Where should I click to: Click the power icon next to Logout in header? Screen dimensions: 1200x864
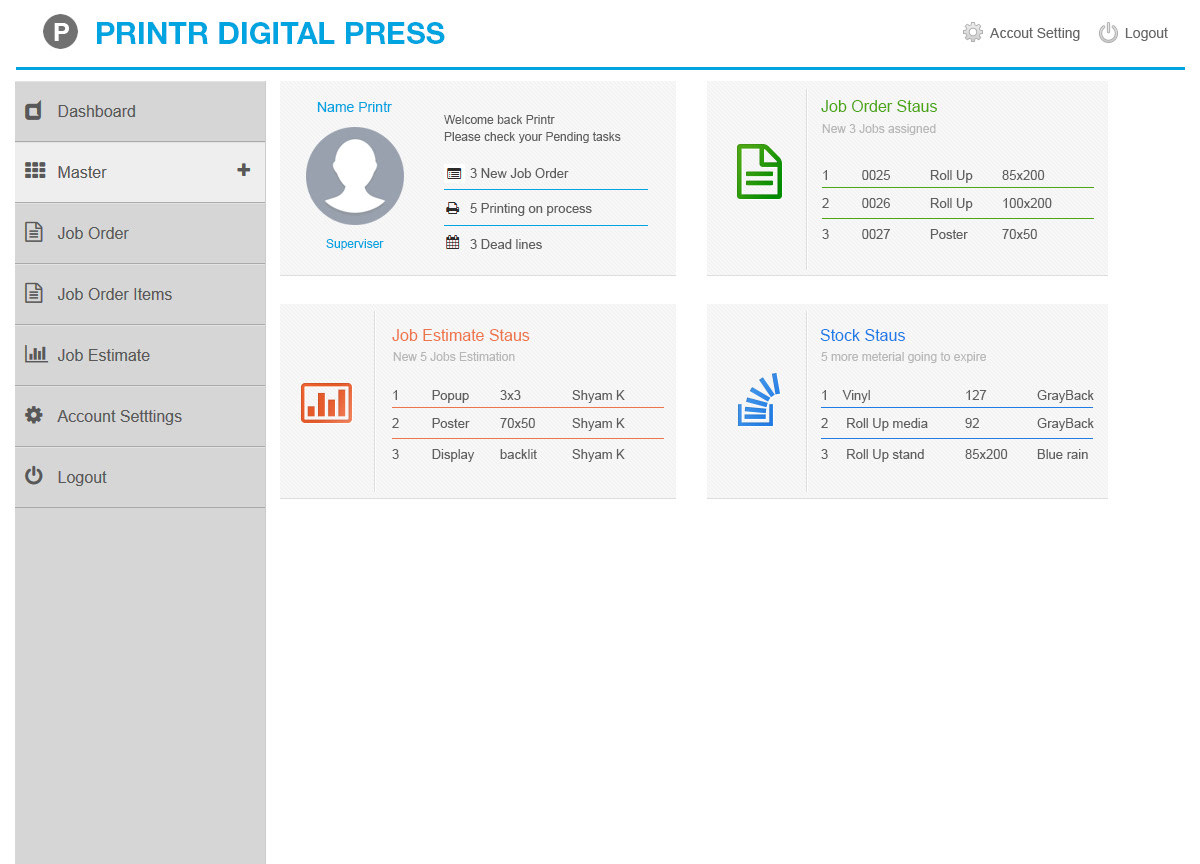(x=1108, y=33)
